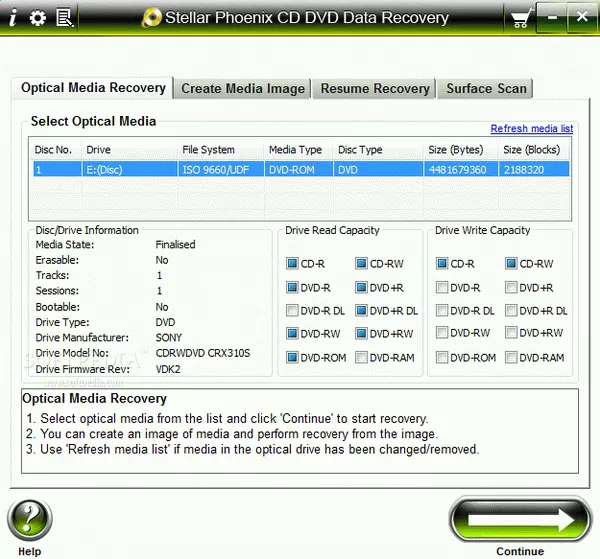Click the 4481679360 size in bytes cell
This screenshot has height=559, width=600.
[461, 169]
